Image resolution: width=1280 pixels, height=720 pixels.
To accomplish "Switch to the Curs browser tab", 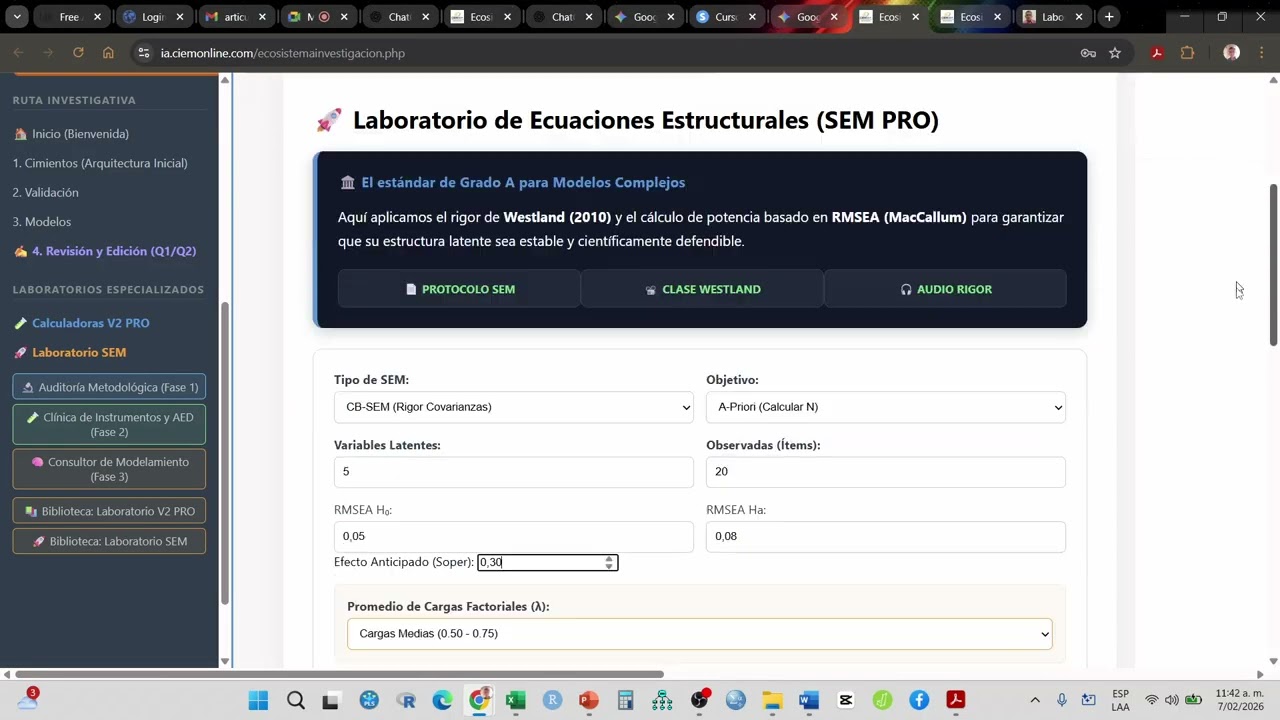I will coord(728,17).
